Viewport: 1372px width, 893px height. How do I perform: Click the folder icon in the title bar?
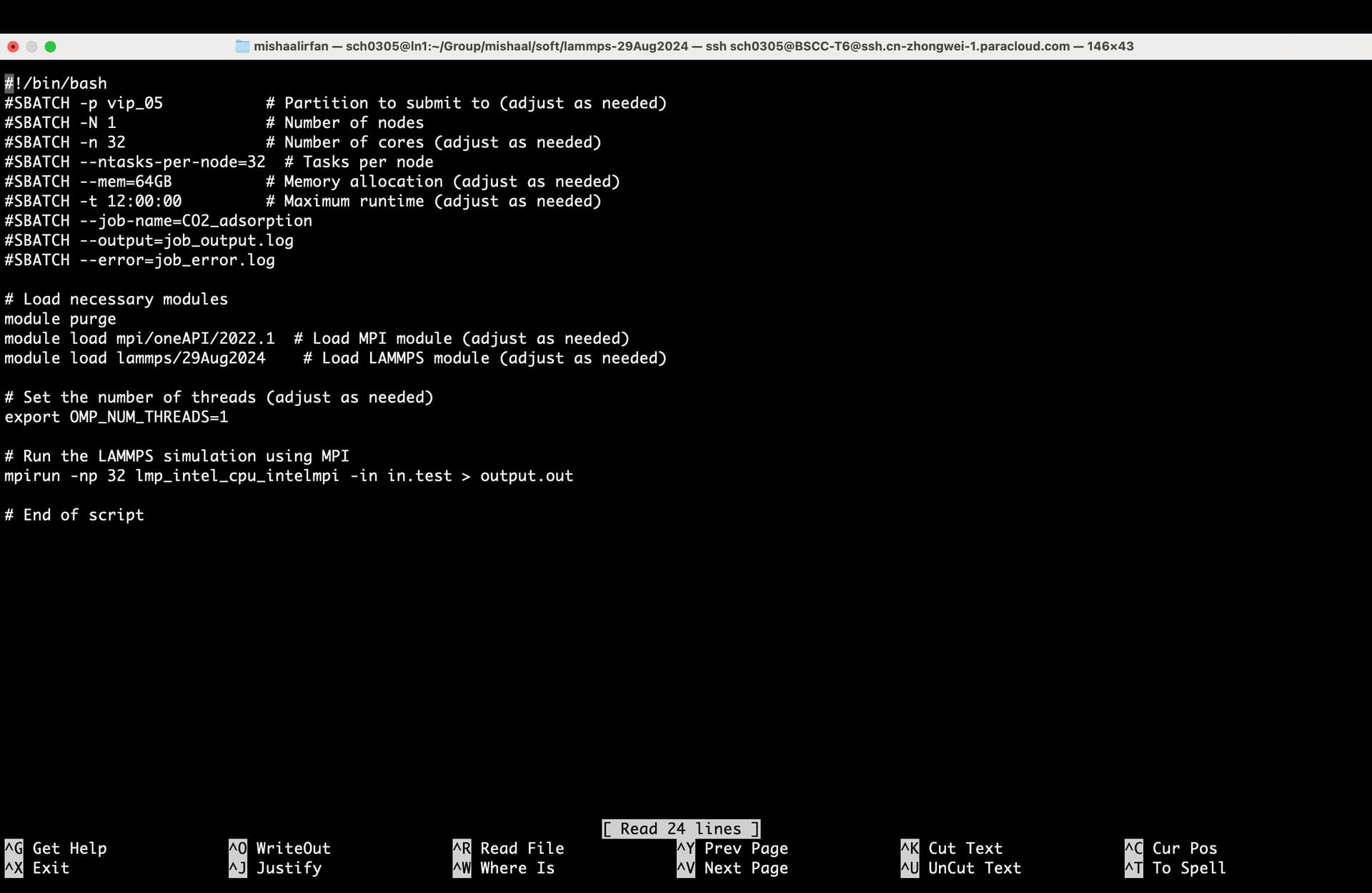[242, 46]
